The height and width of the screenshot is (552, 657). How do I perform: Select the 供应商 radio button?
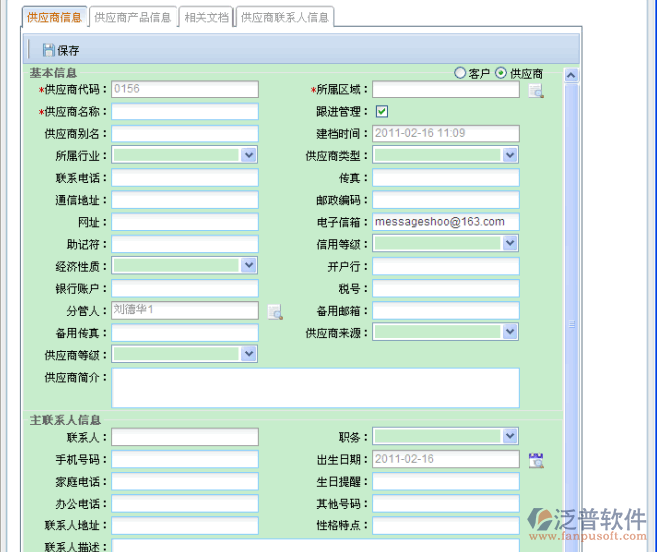point(501,73)
